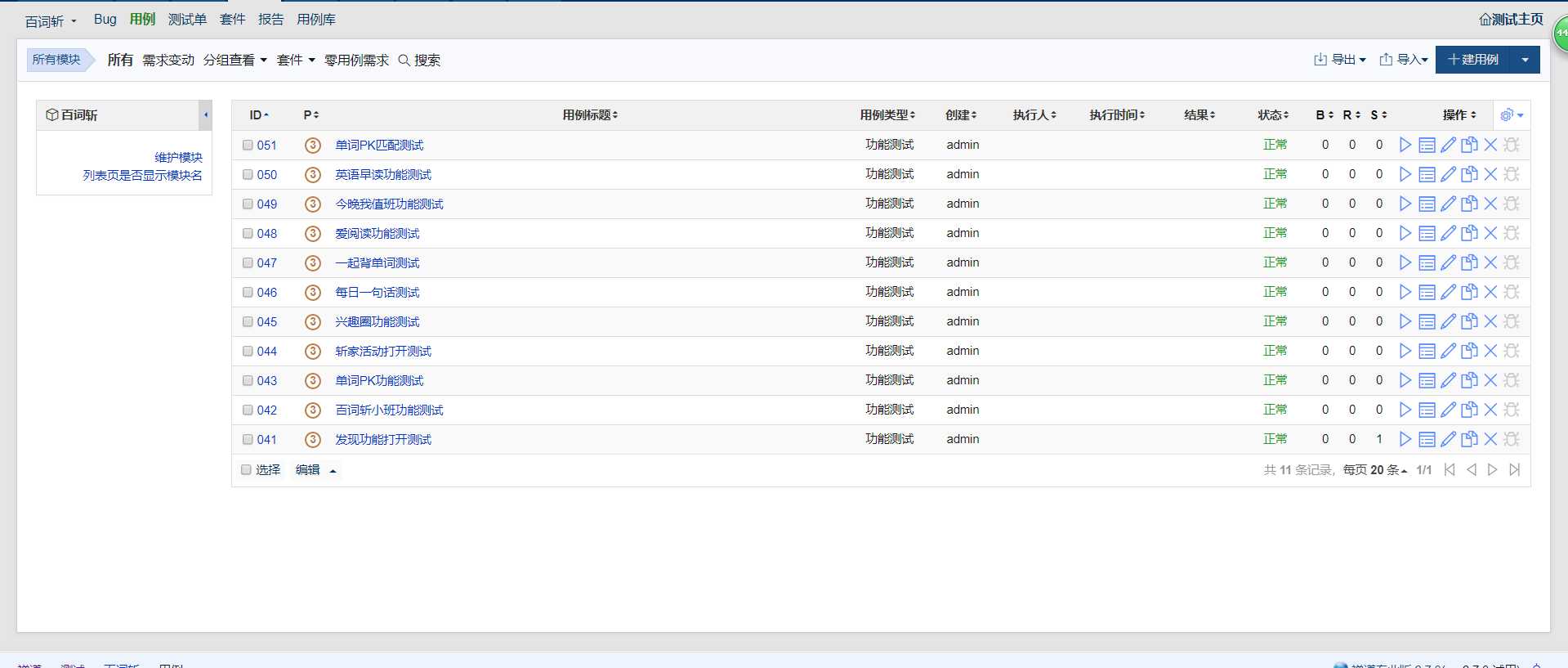The height and width of the screenshot is (668, 1568).
Task: Switch to the 测试单 tab
Action: tap(187, 19)
